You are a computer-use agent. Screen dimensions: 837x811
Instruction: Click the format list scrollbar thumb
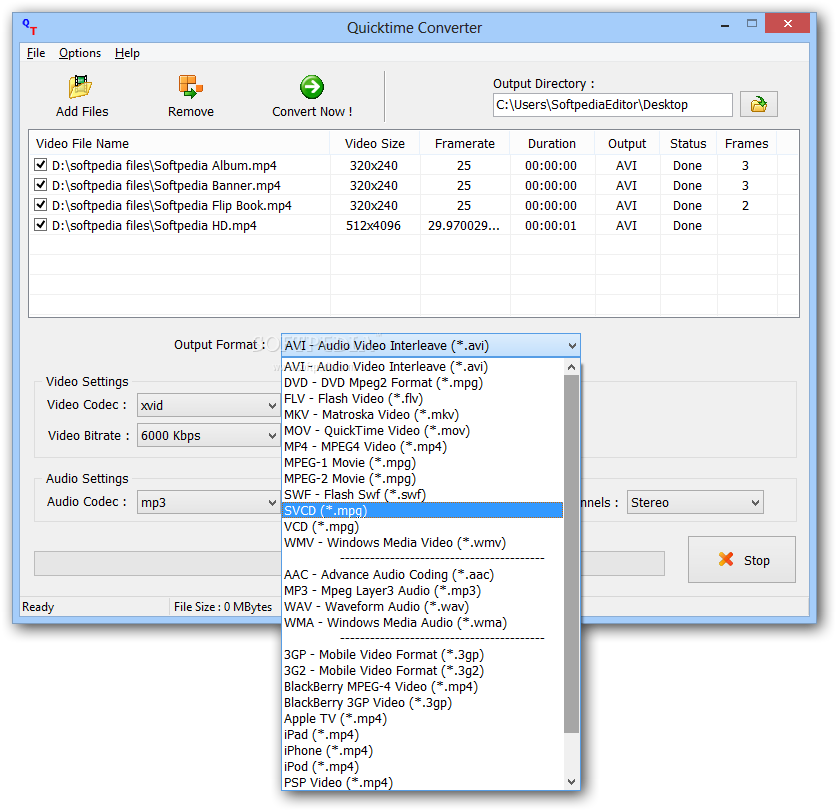tap(571, 554)
